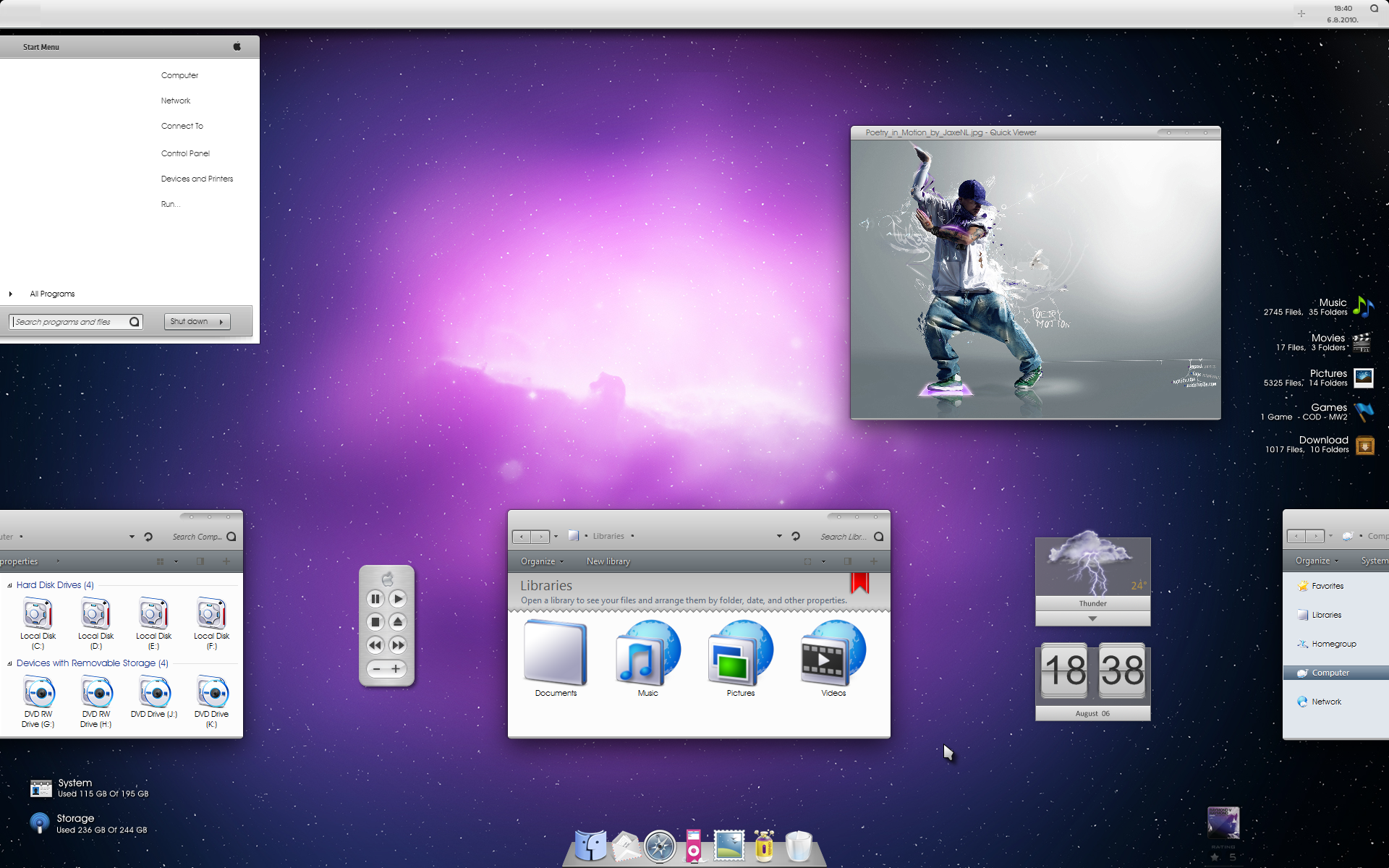
Task: Launch Finder from the dock
Action: 590,845
